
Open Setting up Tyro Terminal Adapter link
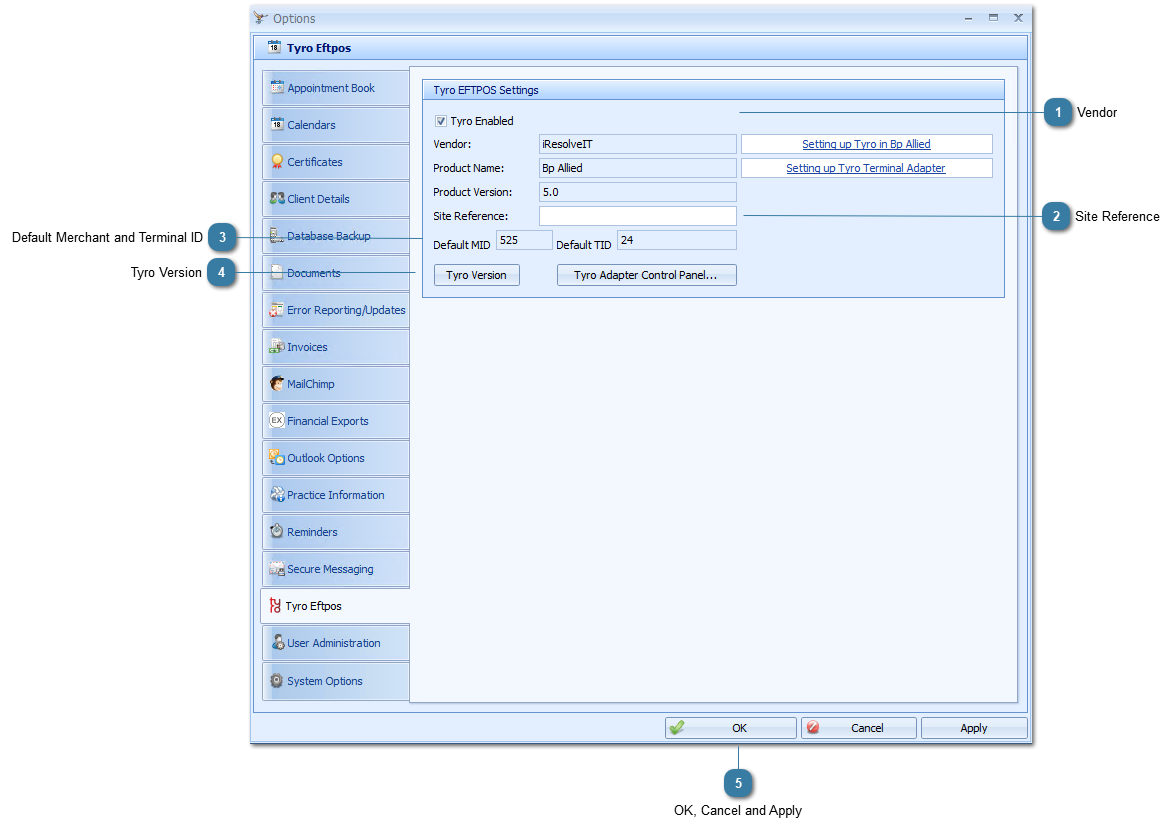click(866, 168)
